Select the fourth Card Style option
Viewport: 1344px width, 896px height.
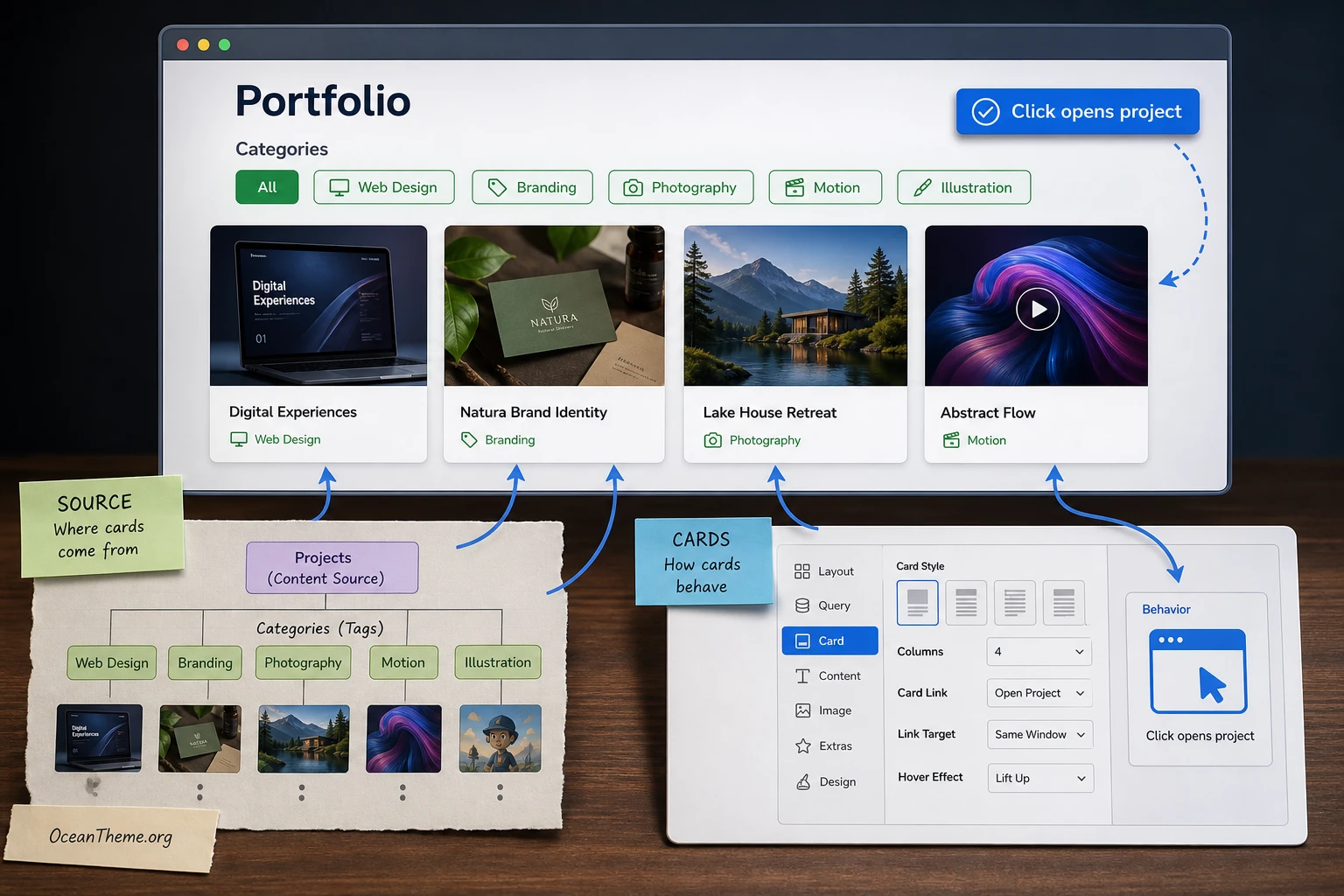(1064, 602)
